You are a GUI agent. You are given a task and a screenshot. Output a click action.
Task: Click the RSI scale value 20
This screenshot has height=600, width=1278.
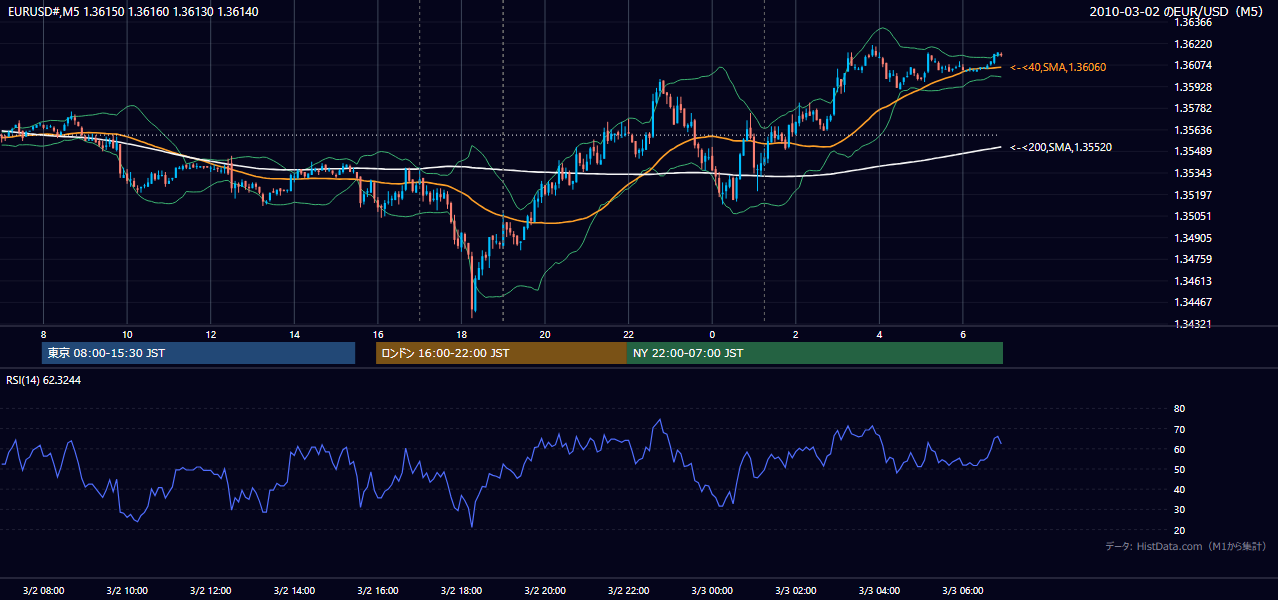[1179, 530]
